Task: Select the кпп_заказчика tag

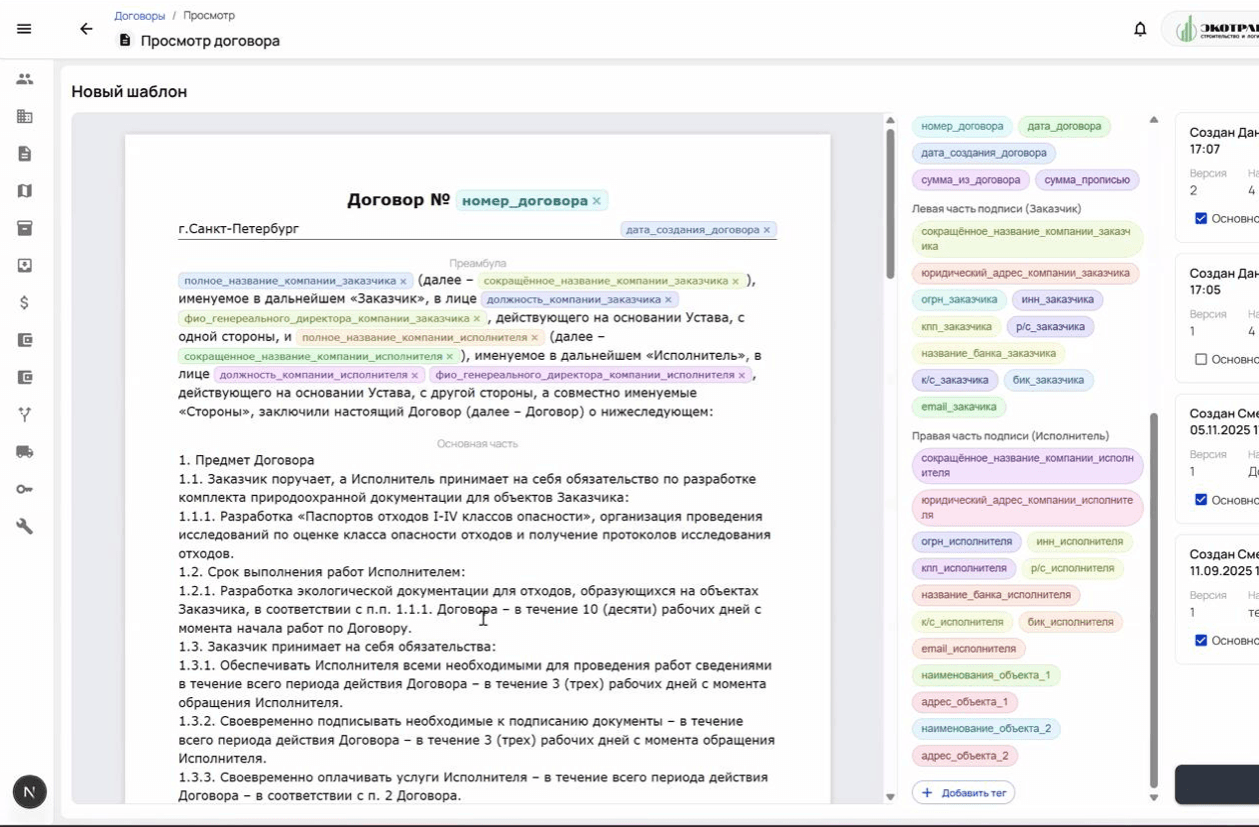Action: pos(957,327)
